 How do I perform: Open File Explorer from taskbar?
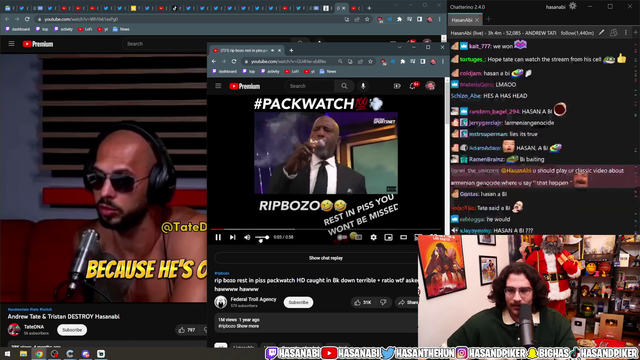coord(23,354)
